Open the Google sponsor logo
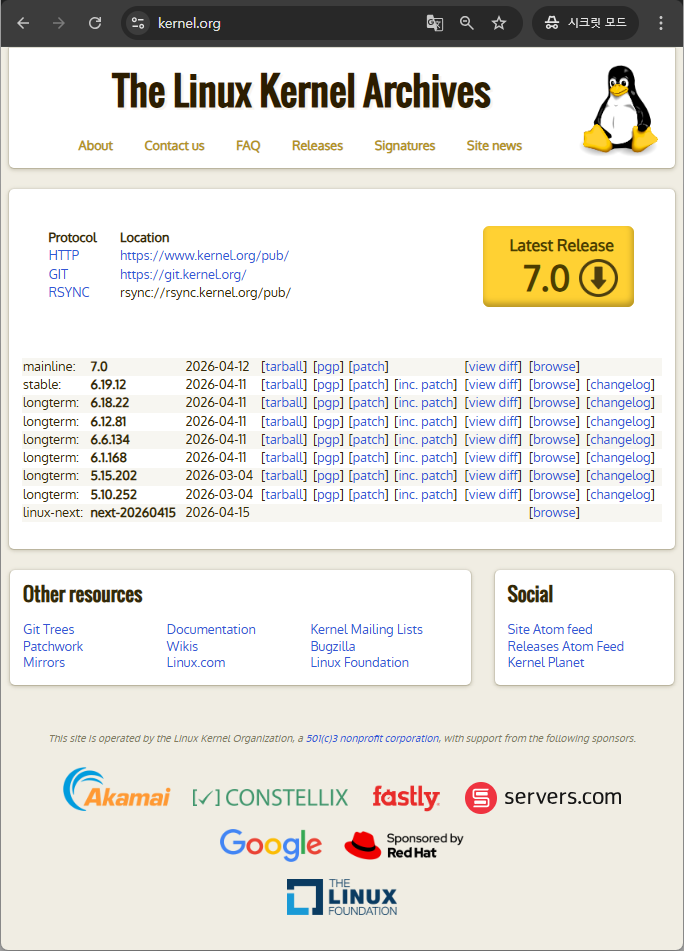This screenshot has width=684, height=951. point(270,844)
